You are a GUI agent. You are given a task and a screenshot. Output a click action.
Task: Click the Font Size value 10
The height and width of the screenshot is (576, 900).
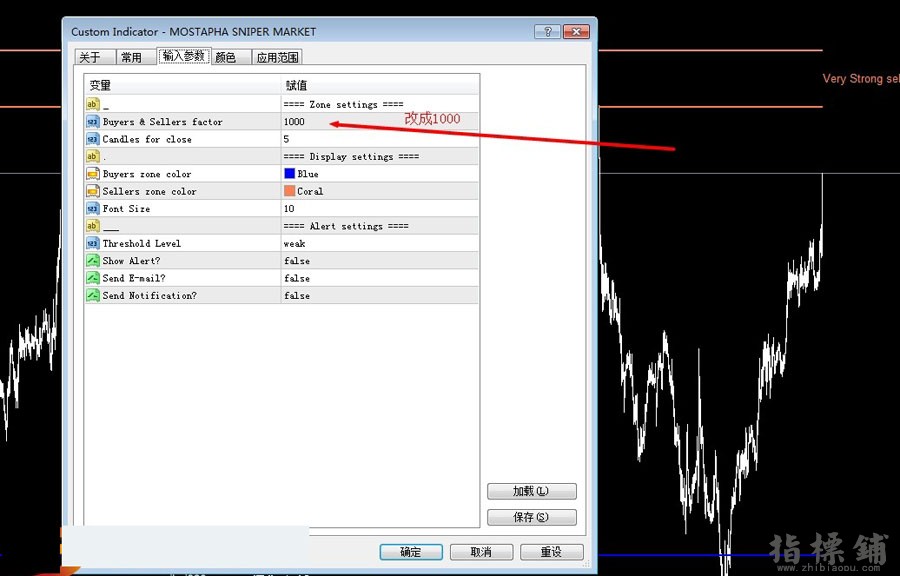pyautogui.click(x=289, y=208)
